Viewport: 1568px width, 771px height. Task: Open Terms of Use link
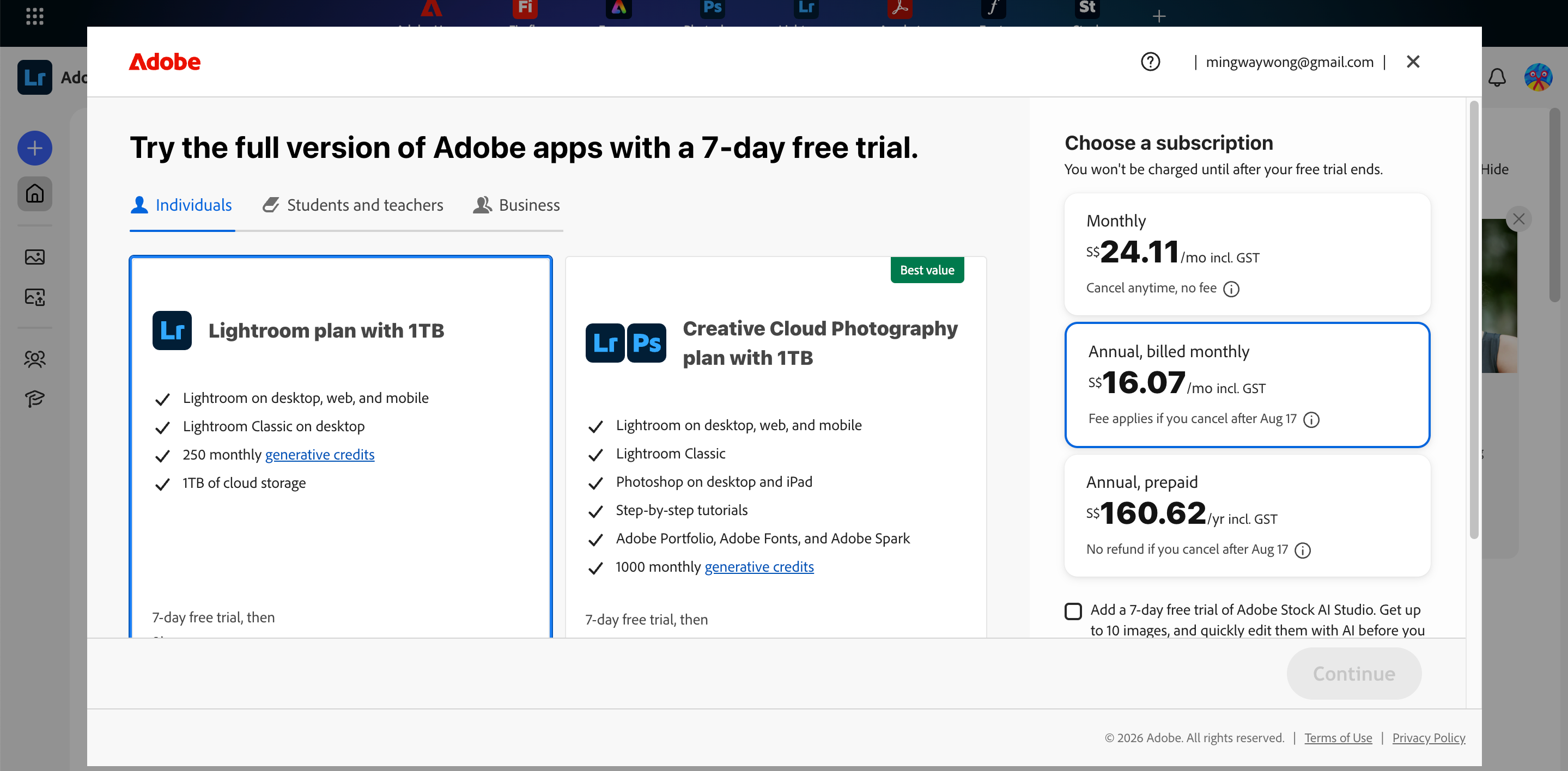point(1338,738)
